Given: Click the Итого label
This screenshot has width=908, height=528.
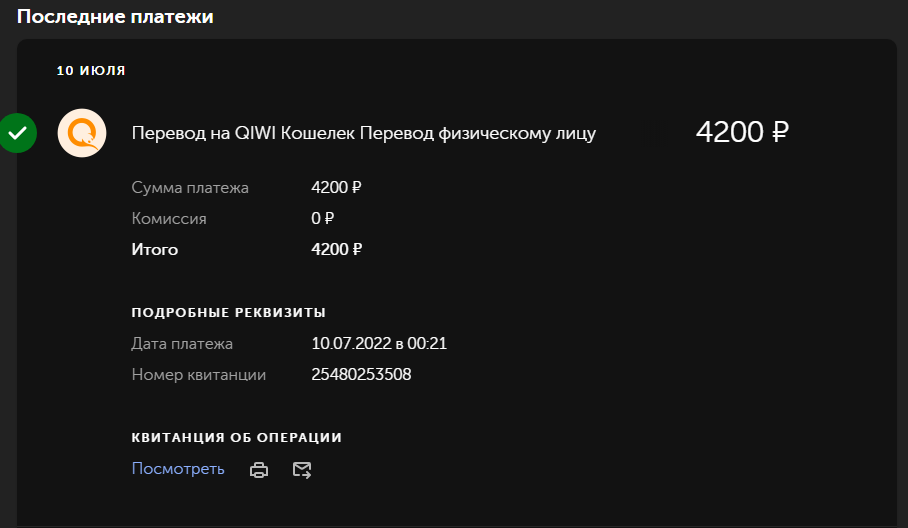Looking at the screenshot, I should (155, 250).
